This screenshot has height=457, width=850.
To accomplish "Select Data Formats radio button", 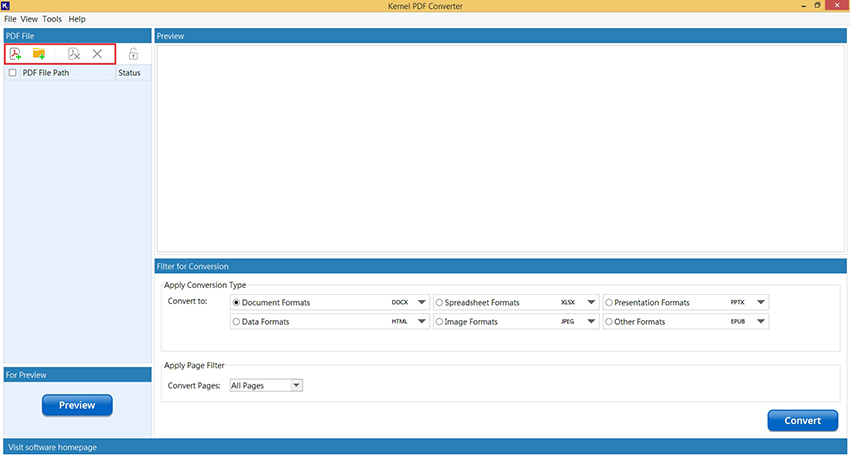I will pos(236,321).
